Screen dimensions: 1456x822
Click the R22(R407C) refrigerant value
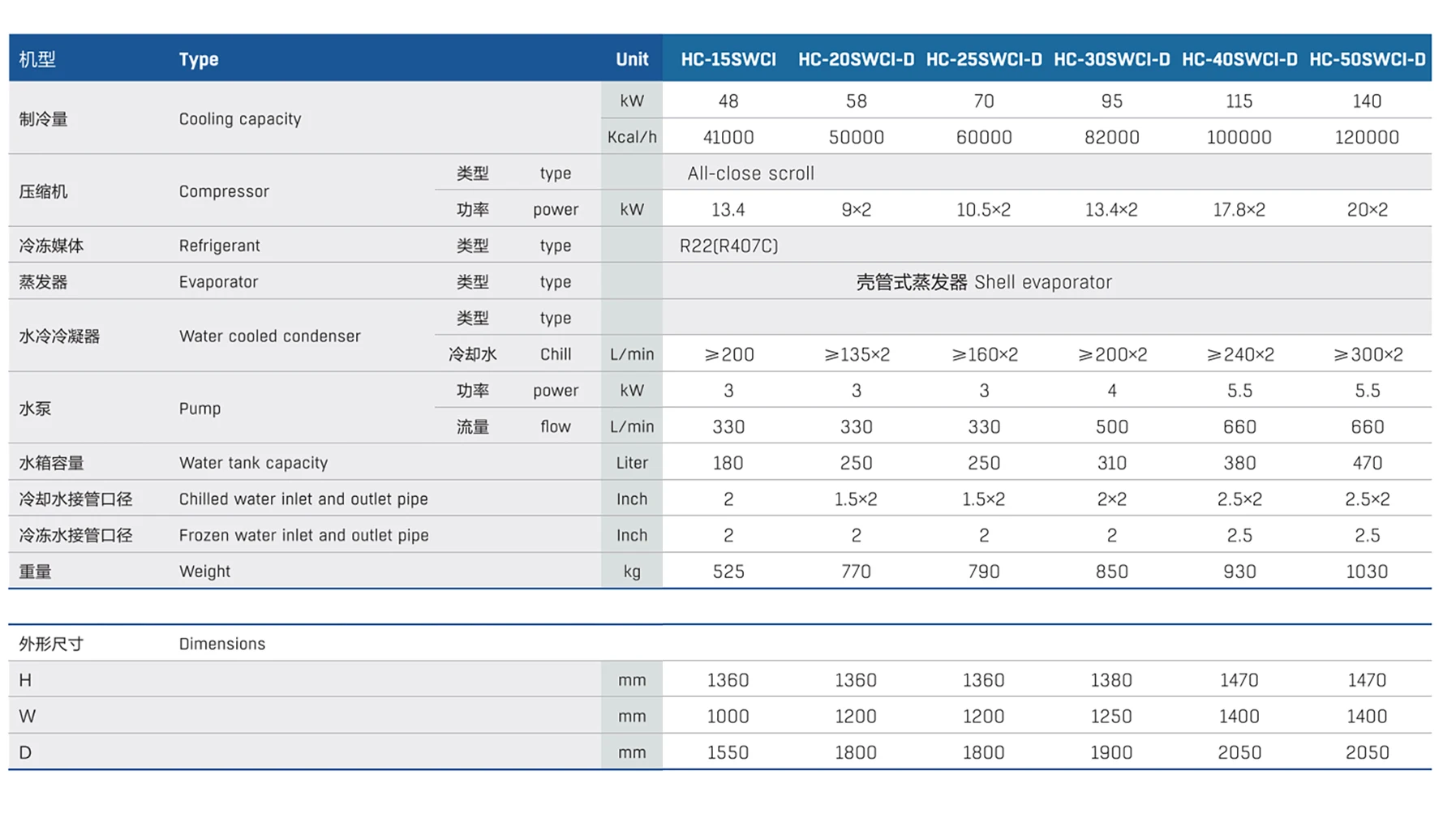728,246
